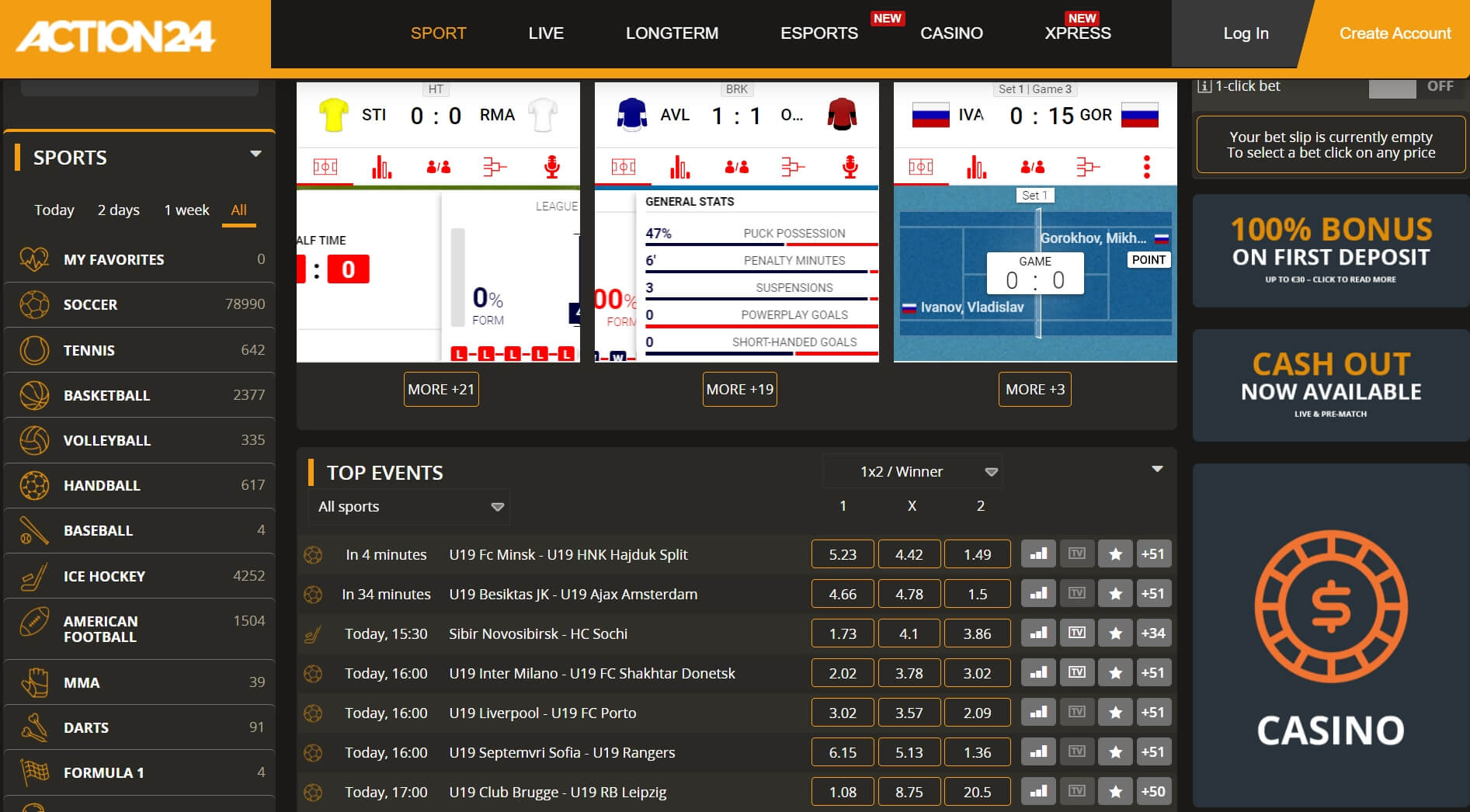Screen dimensions: 1470x812
Task: Show statistics bar chart icon in STI-RMA card
Action: click(x=381, y=167)
